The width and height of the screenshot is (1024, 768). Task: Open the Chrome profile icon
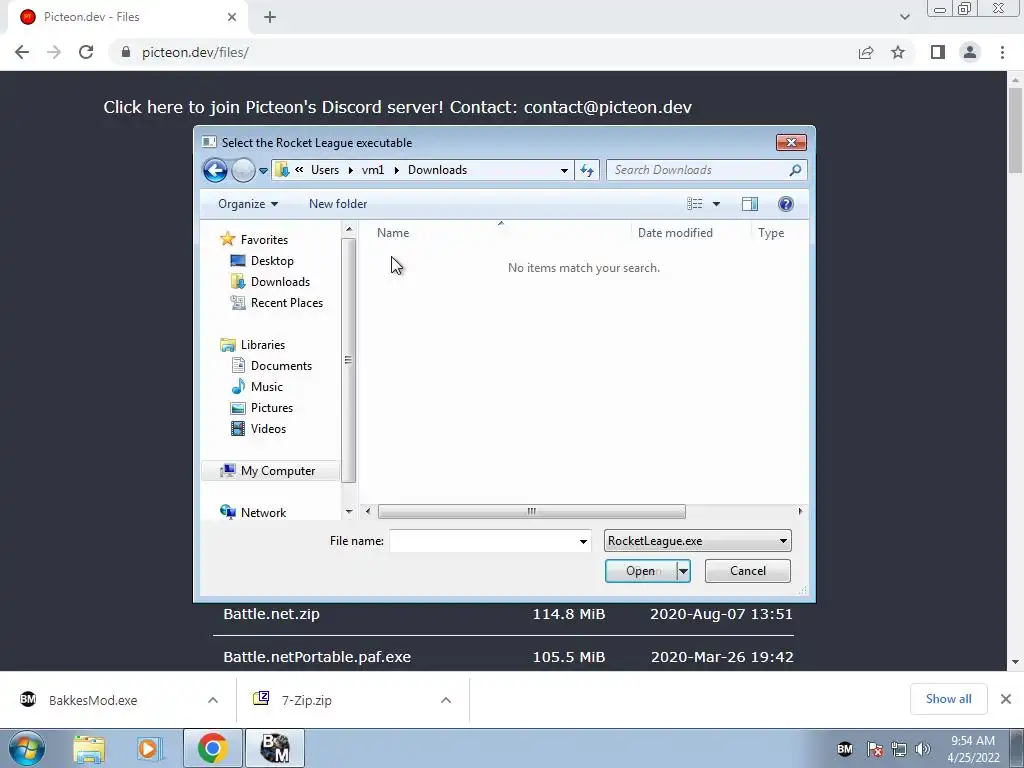tap(970, 52)
